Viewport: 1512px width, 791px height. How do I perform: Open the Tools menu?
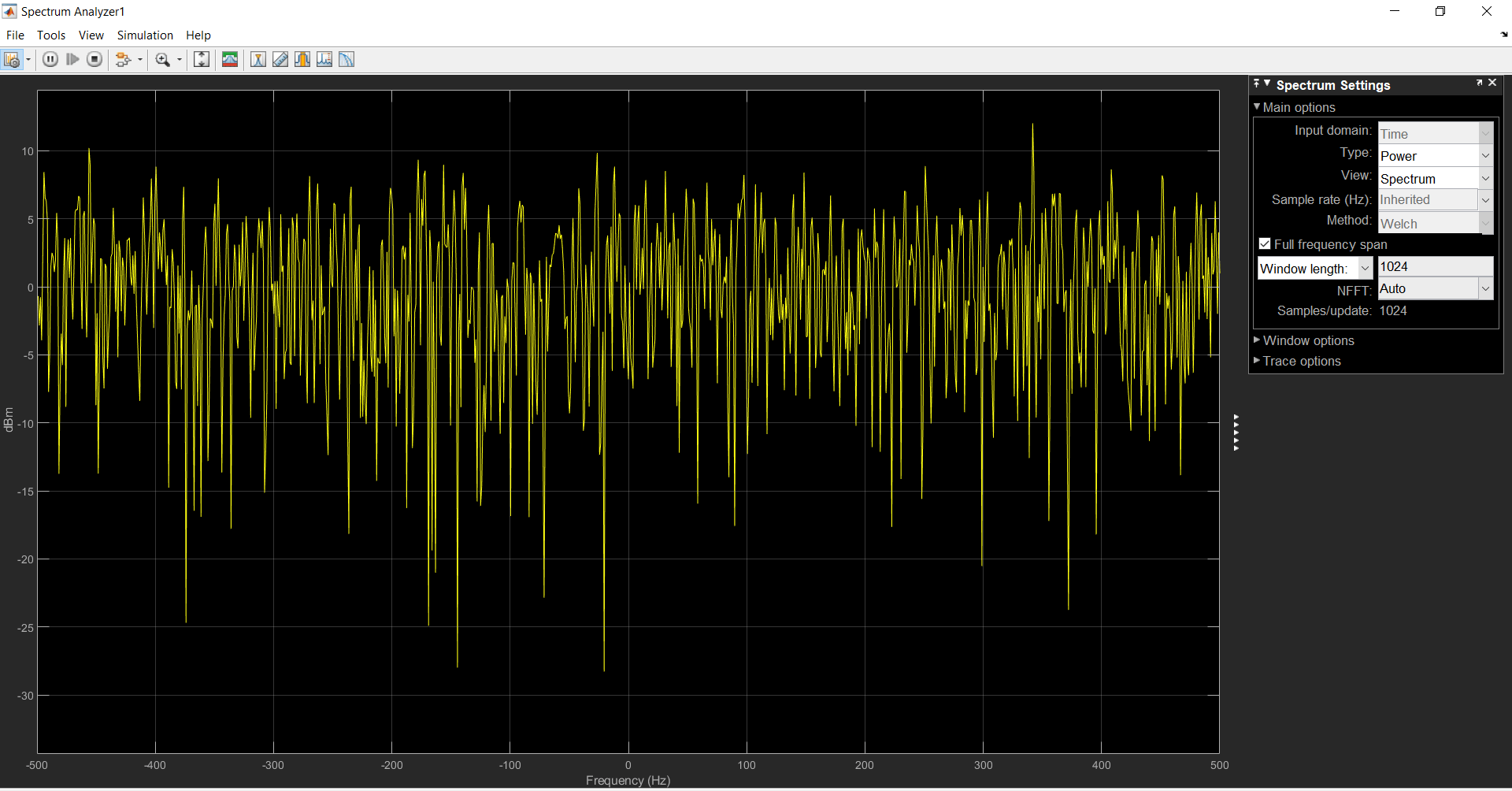[x=51, y=35]
